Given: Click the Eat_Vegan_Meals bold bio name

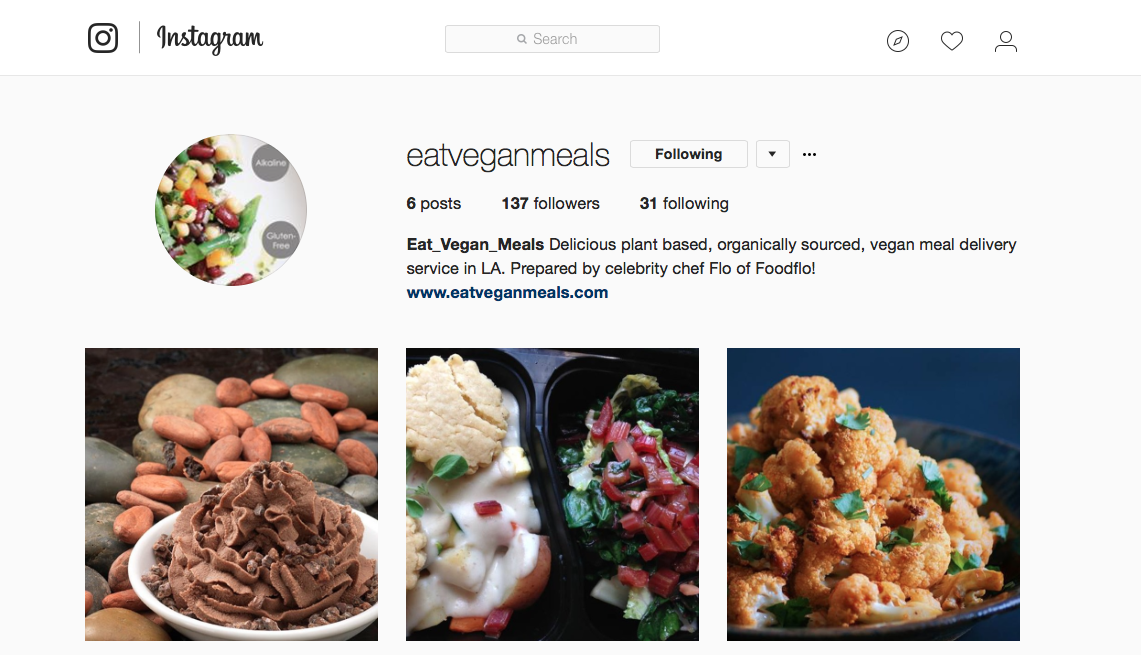Looking at the screenshot, I should coord(475,245).
